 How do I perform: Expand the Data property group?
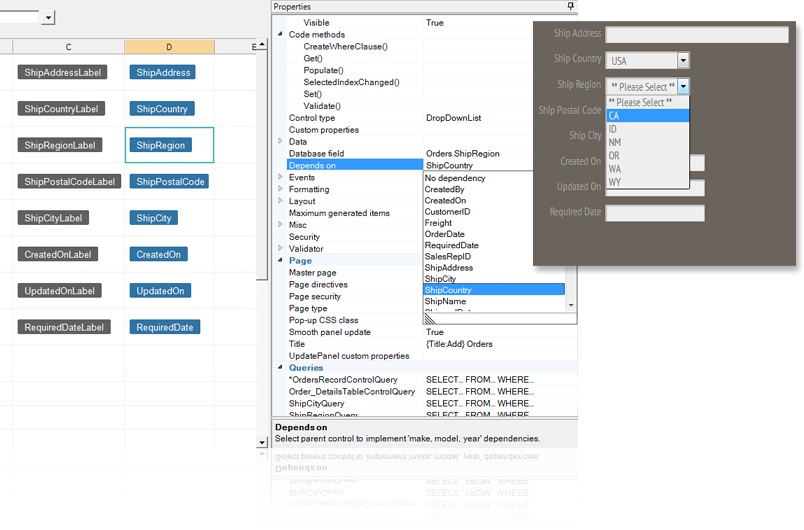click(280, 142)
